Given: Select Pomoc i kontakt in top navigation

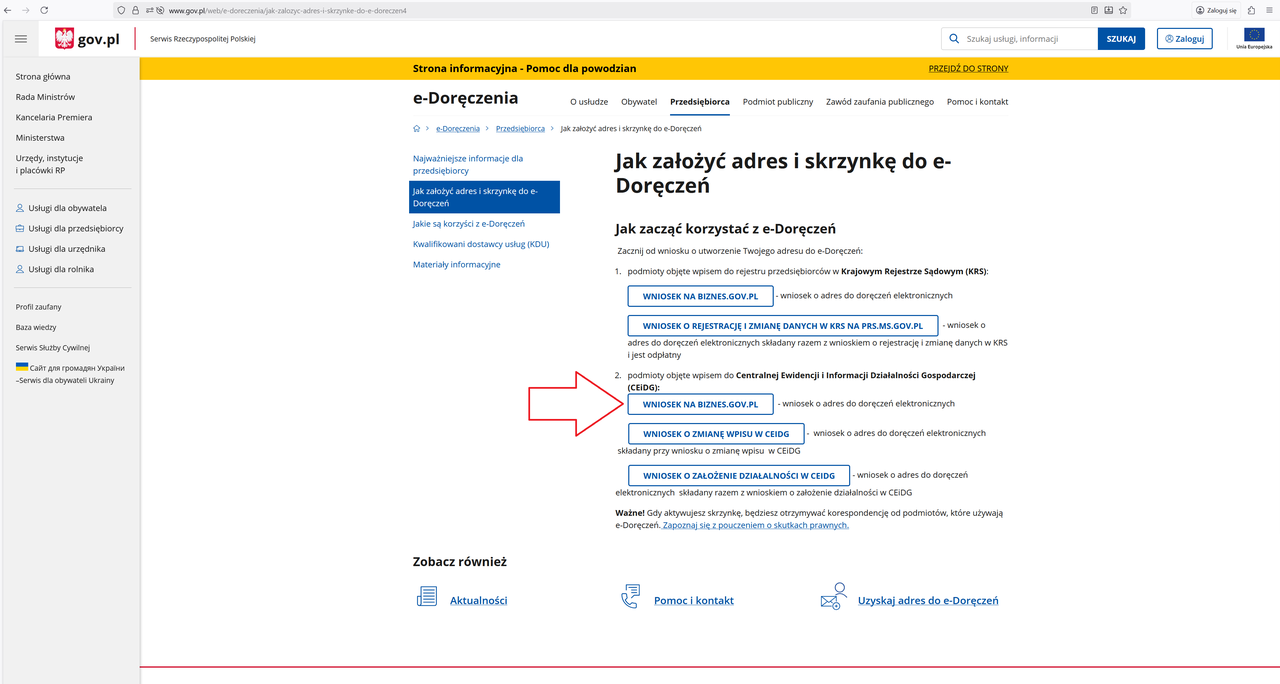Looking at the screenshot, I should [x=977, y=102].
